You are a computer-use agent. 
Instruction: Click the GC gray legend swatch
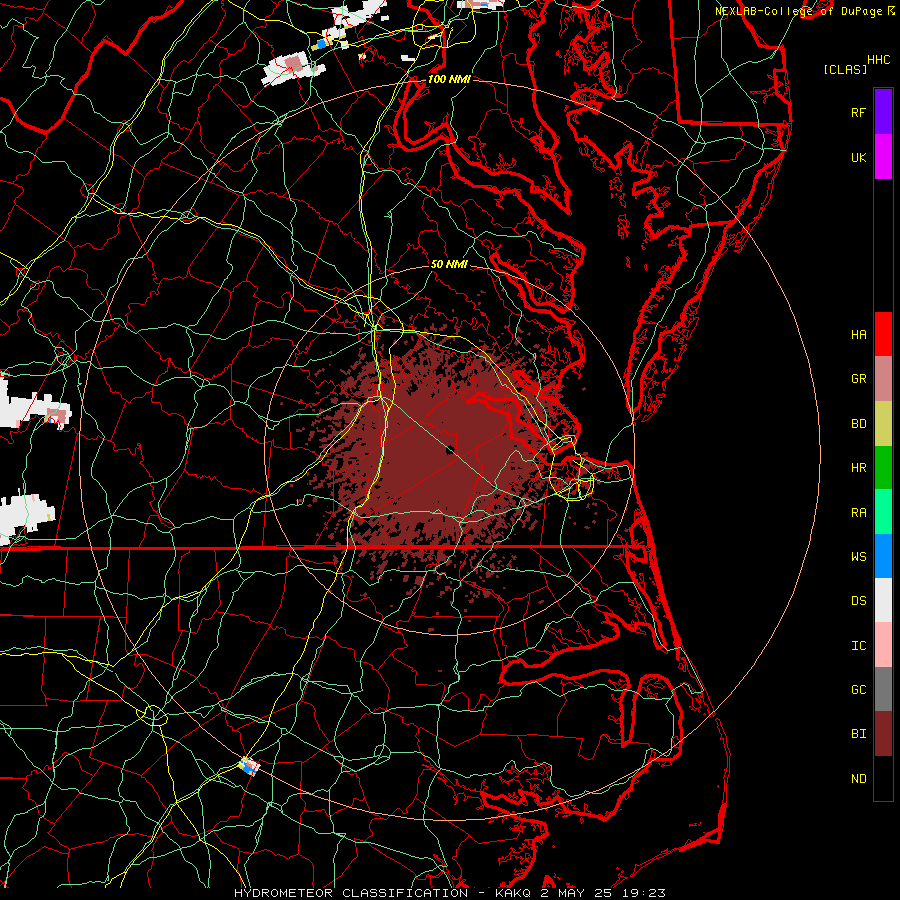[x=883, y=689]
